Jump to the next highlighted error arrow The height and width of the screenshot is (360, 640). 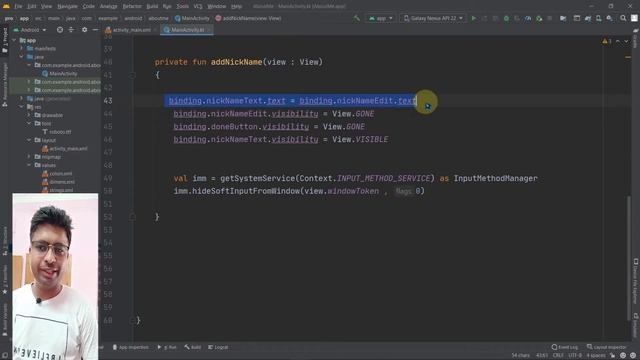[x=626, y=41]
